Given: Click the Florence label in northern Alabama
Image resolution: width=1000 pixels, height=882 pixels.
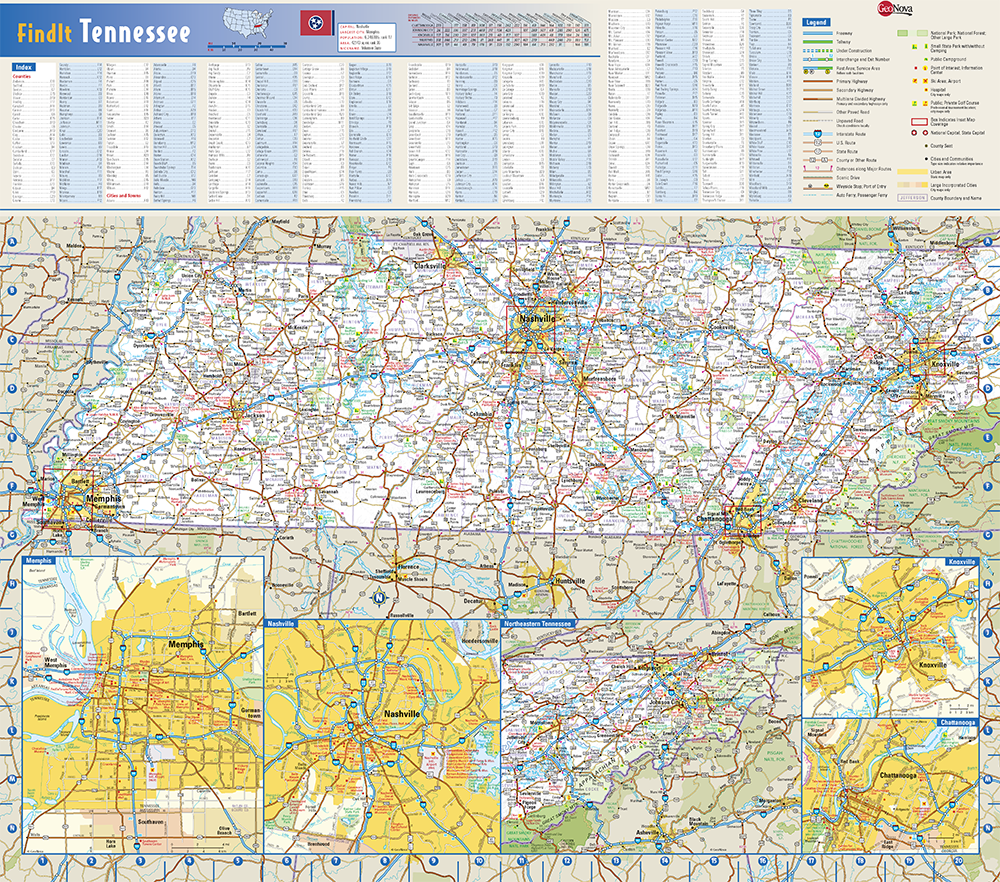Looking at the screenshot, I should pos(409,566).
